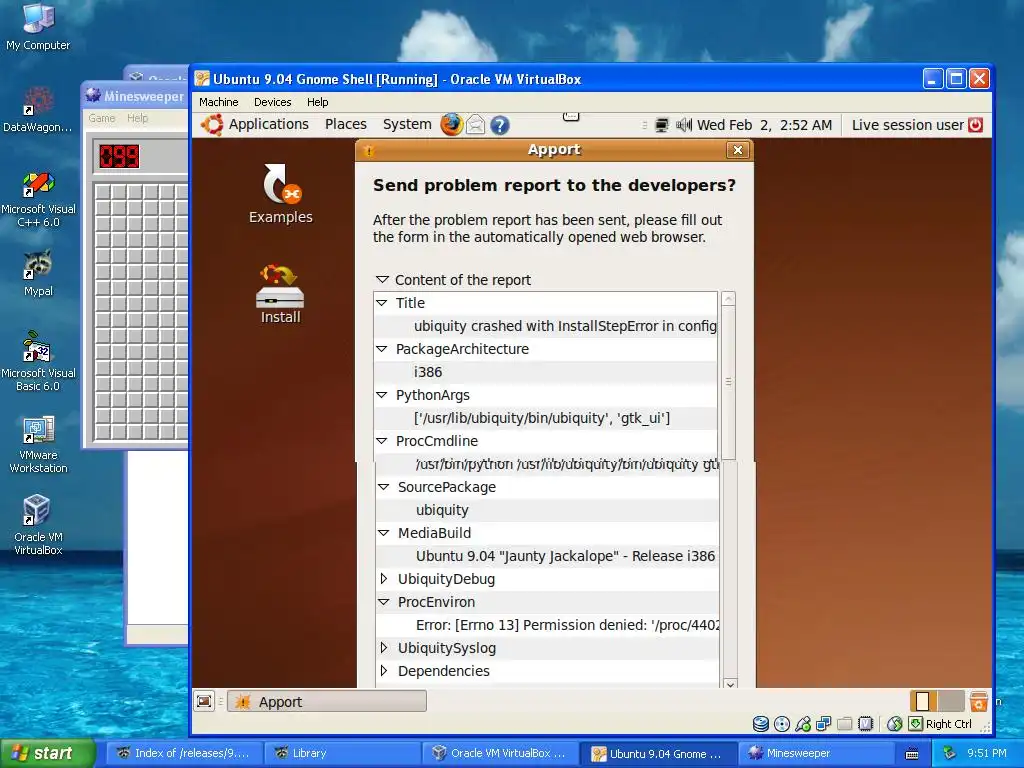Expand the Dependencies tree row

tap(384, 671)
